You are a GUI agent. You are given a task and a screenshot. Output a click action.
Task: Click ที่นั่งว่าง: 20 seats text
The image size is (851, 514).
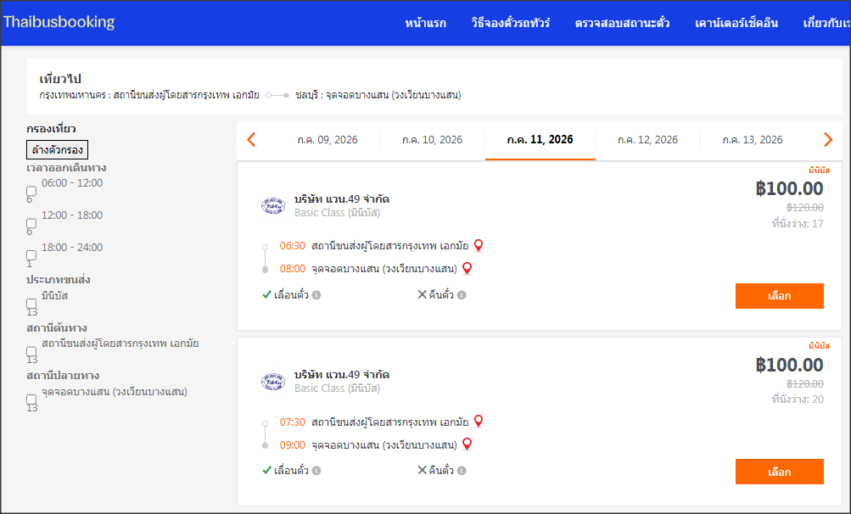click(797, 399)
